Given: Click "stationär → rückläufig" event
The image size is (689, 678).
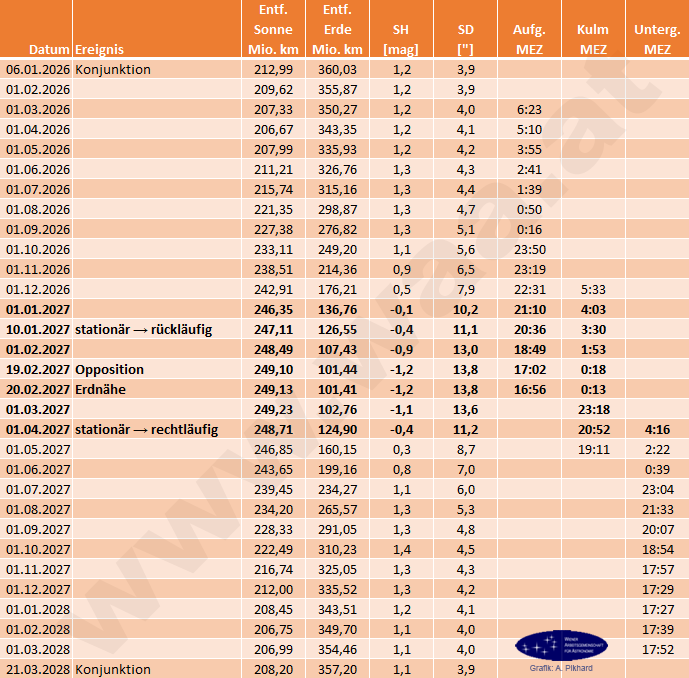Looking at the screenshot, I should (144, 330).
